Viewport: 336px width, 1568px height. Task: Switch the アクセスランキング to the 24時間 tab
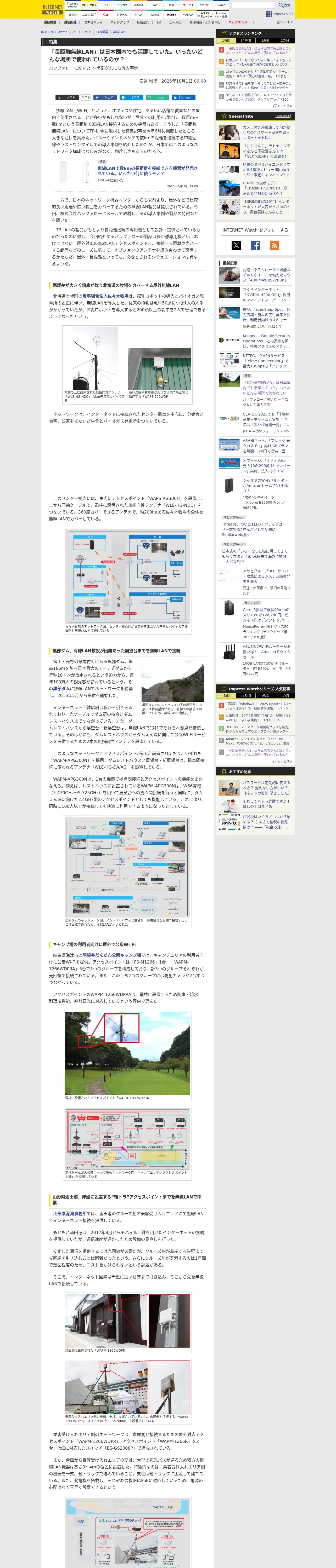coord(245,40)
